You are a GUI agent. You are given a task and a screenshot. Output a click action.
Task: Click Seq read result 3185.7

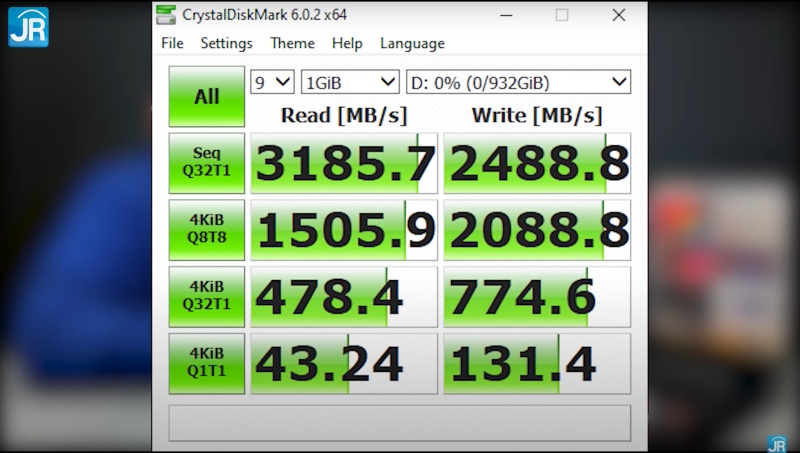344,163
